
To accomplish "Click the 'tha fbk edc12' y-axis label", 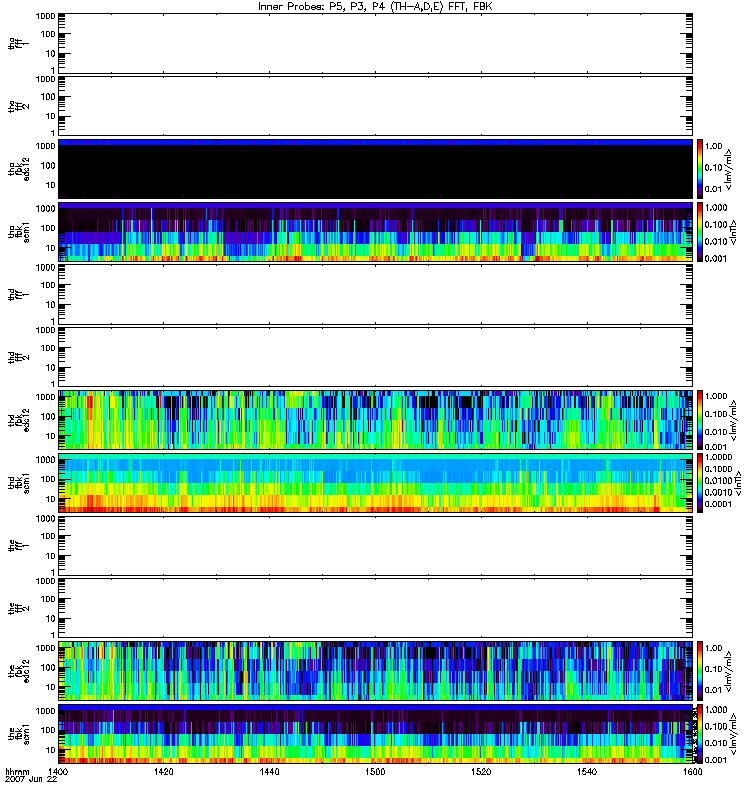I will [x=19, y=169].
